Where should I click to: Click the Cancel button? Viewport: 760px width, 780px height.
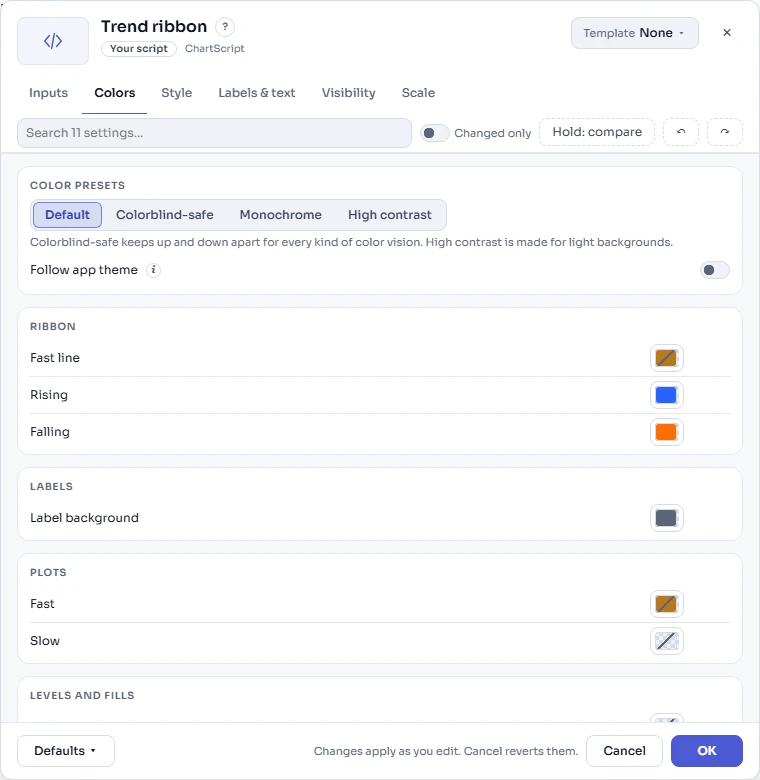click(624, 751)
